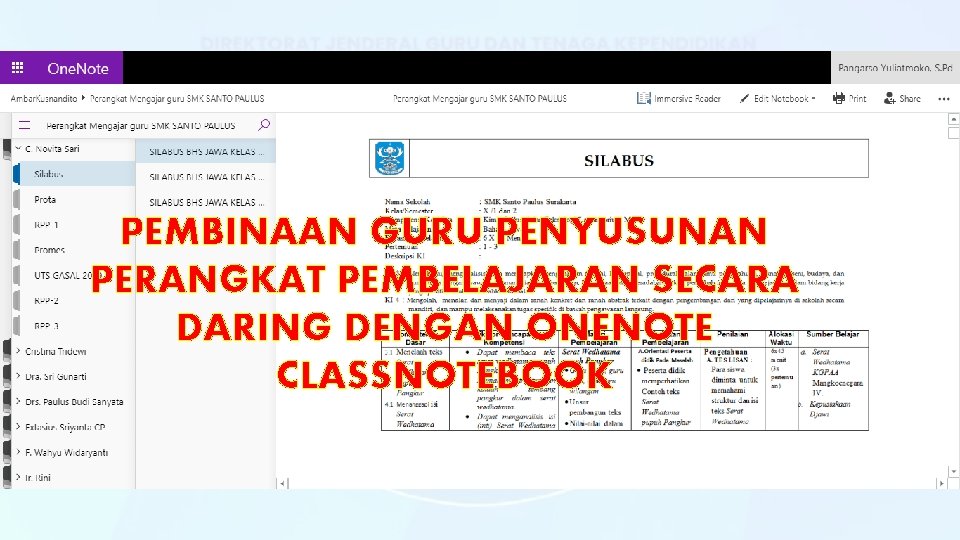Click the notebook title in the navigation header
Image resolution: width=960 pixels, height=540 pixels.
[x=141, y=126]
